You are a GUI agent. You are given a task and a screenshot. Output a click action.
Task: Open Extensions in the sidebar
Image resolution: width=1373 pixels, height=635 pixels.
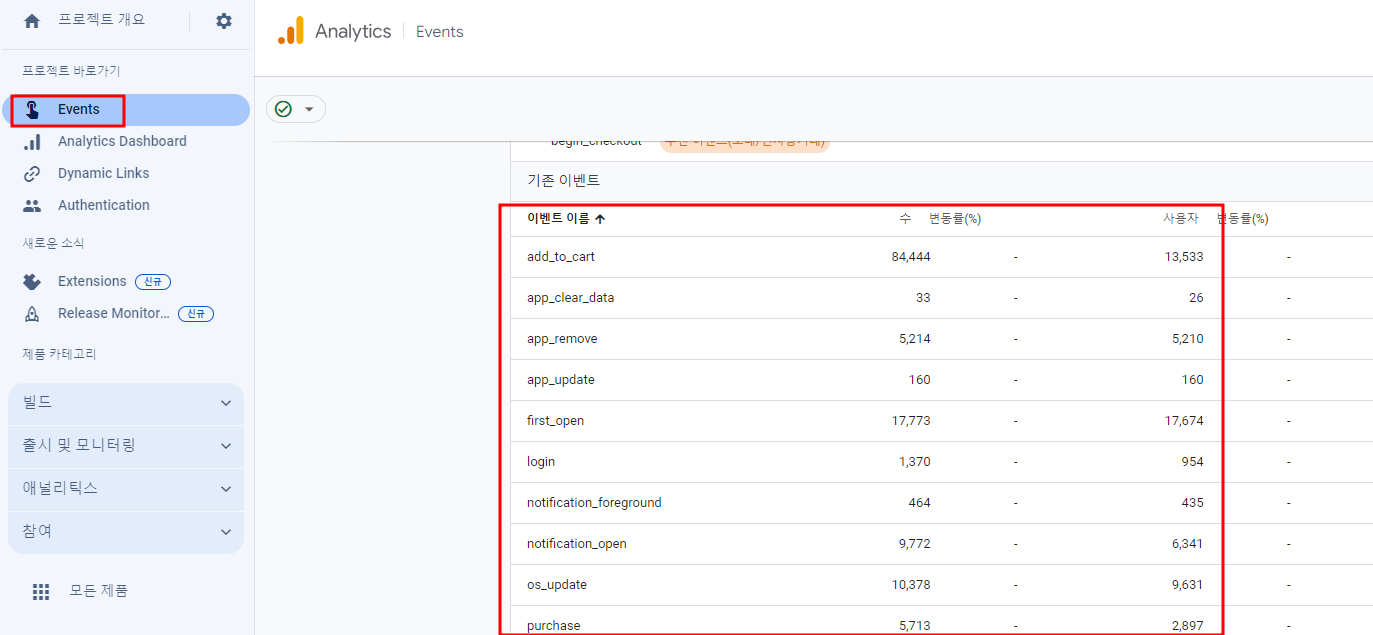92,282
